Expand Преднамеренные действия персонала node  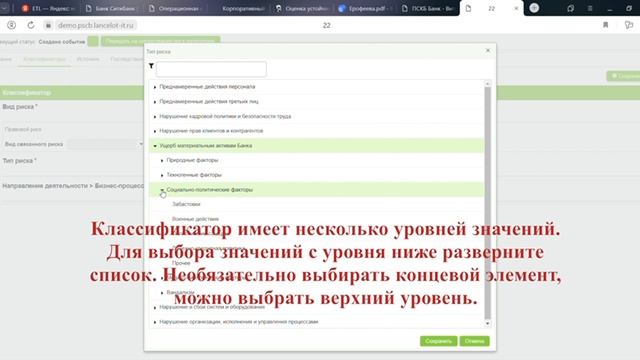point(155,87)
